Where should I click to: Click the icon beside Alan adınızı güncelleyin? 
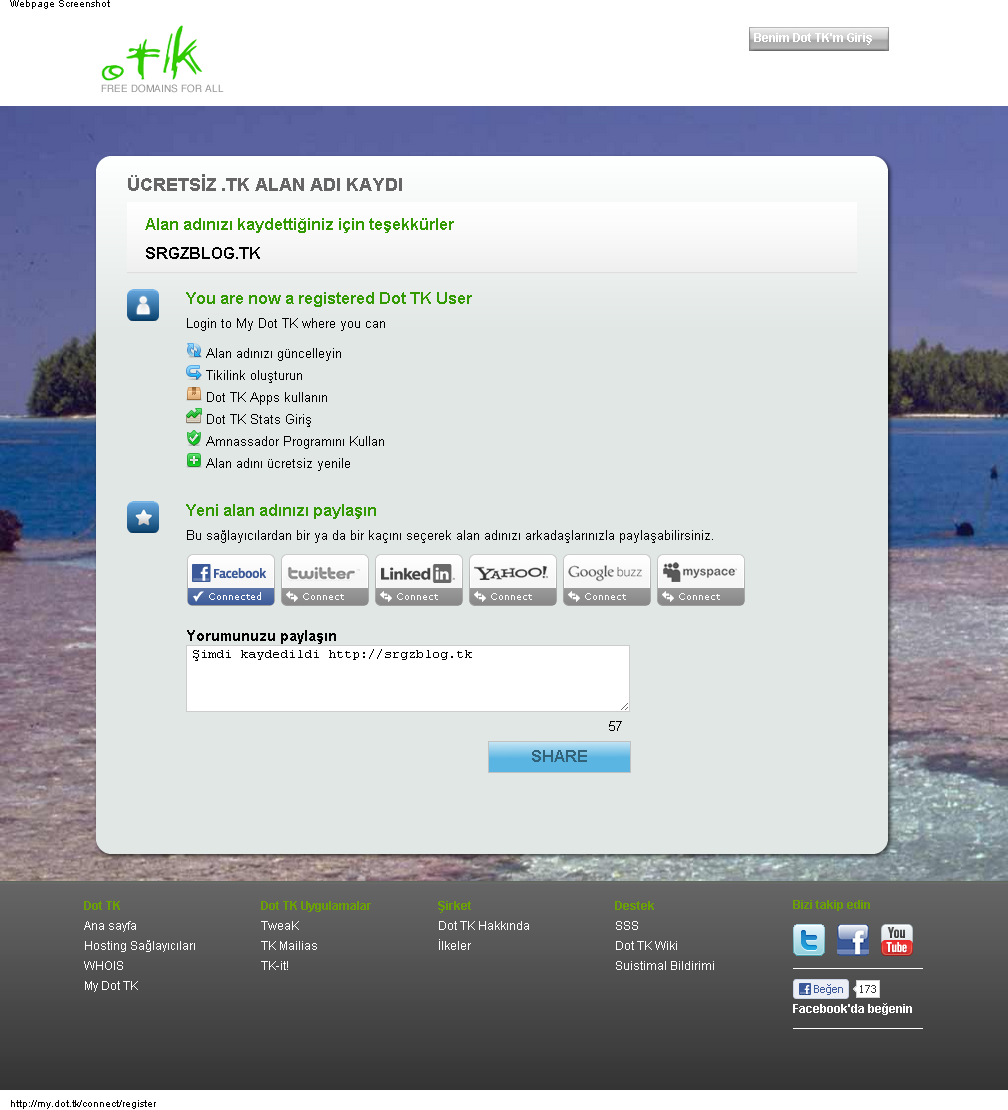point(194,350)
